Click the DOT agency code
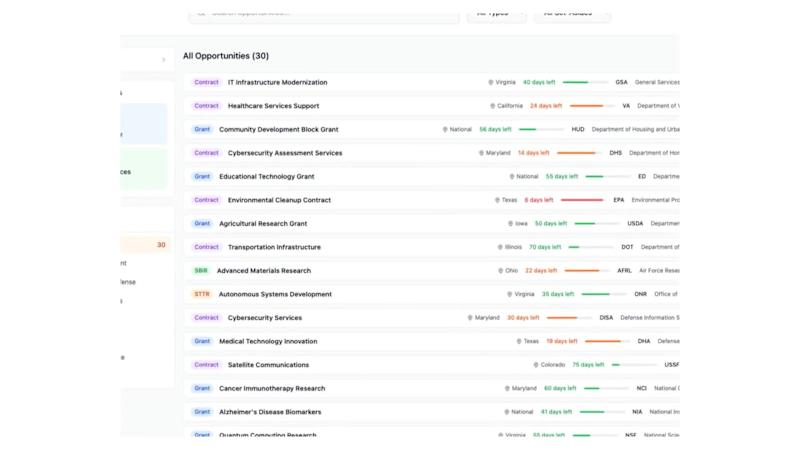The height and width of the screenshot is (450, 800). tap(628, 247)
